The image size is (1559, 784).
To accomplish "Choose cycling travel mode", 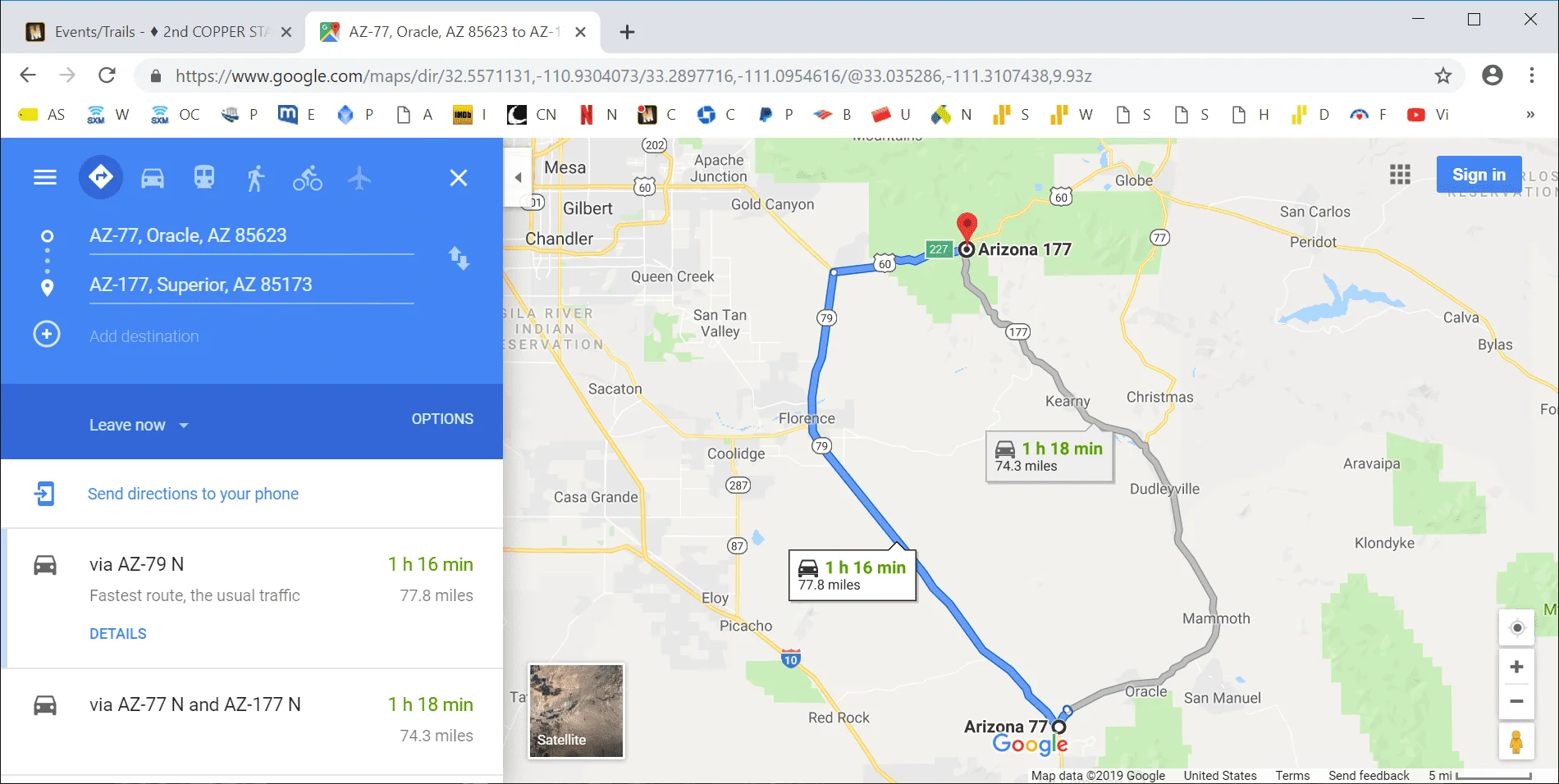I will 308,177.
